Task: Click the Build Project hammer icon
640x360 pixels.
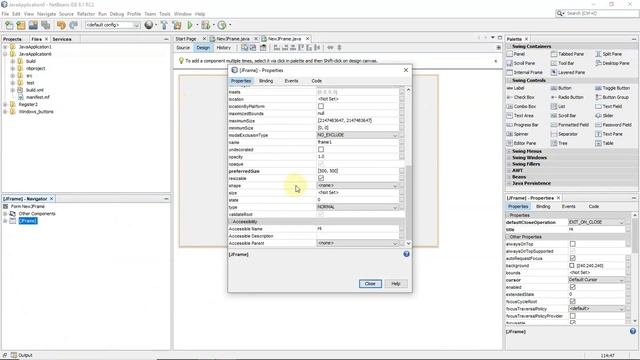Action: pyautogui.click(x=164, y=25)
